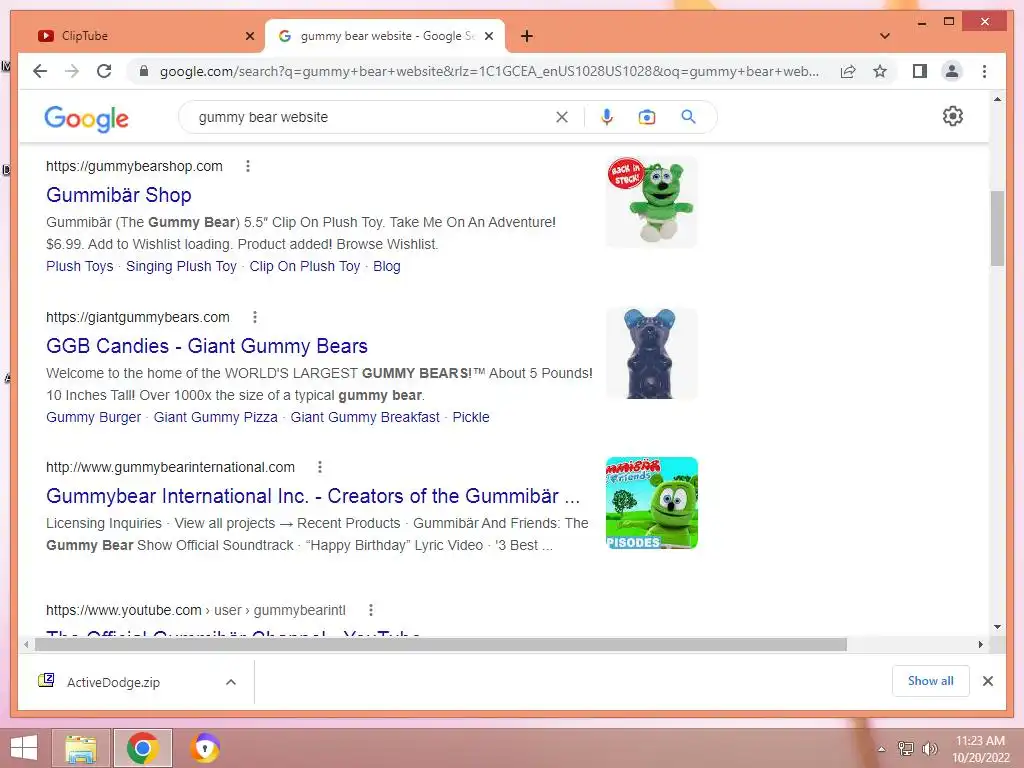The width and height of the screenshot is (1024, 768).
Task: Click the lock icon in address bar
Action: coord(144,71)
